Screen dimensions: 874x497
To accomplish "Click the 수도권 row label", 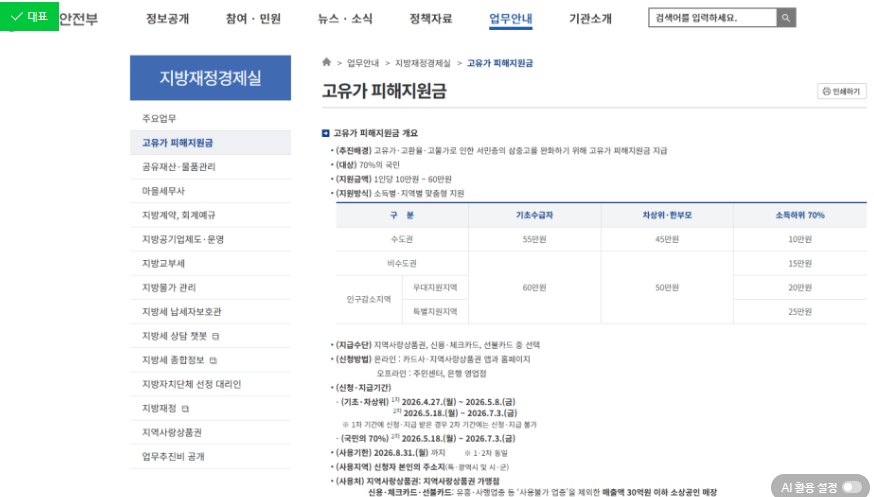I will tap(402, 240).
